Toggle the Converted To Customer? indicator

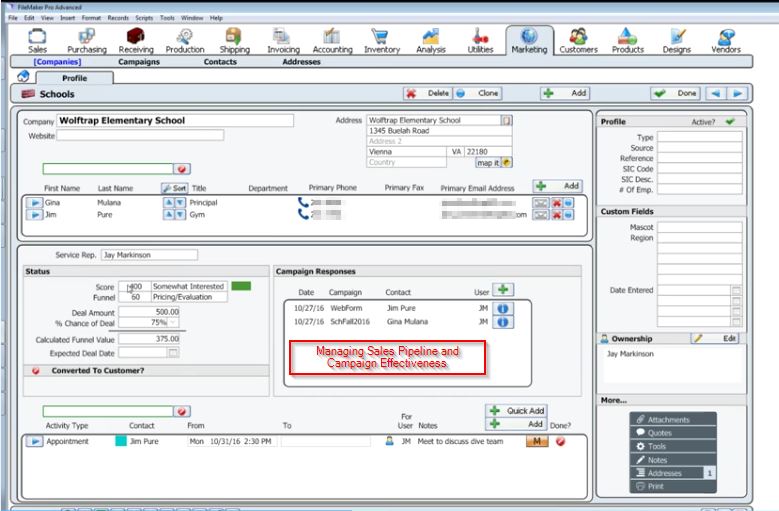pyautogui.click(x=36, y=370)
